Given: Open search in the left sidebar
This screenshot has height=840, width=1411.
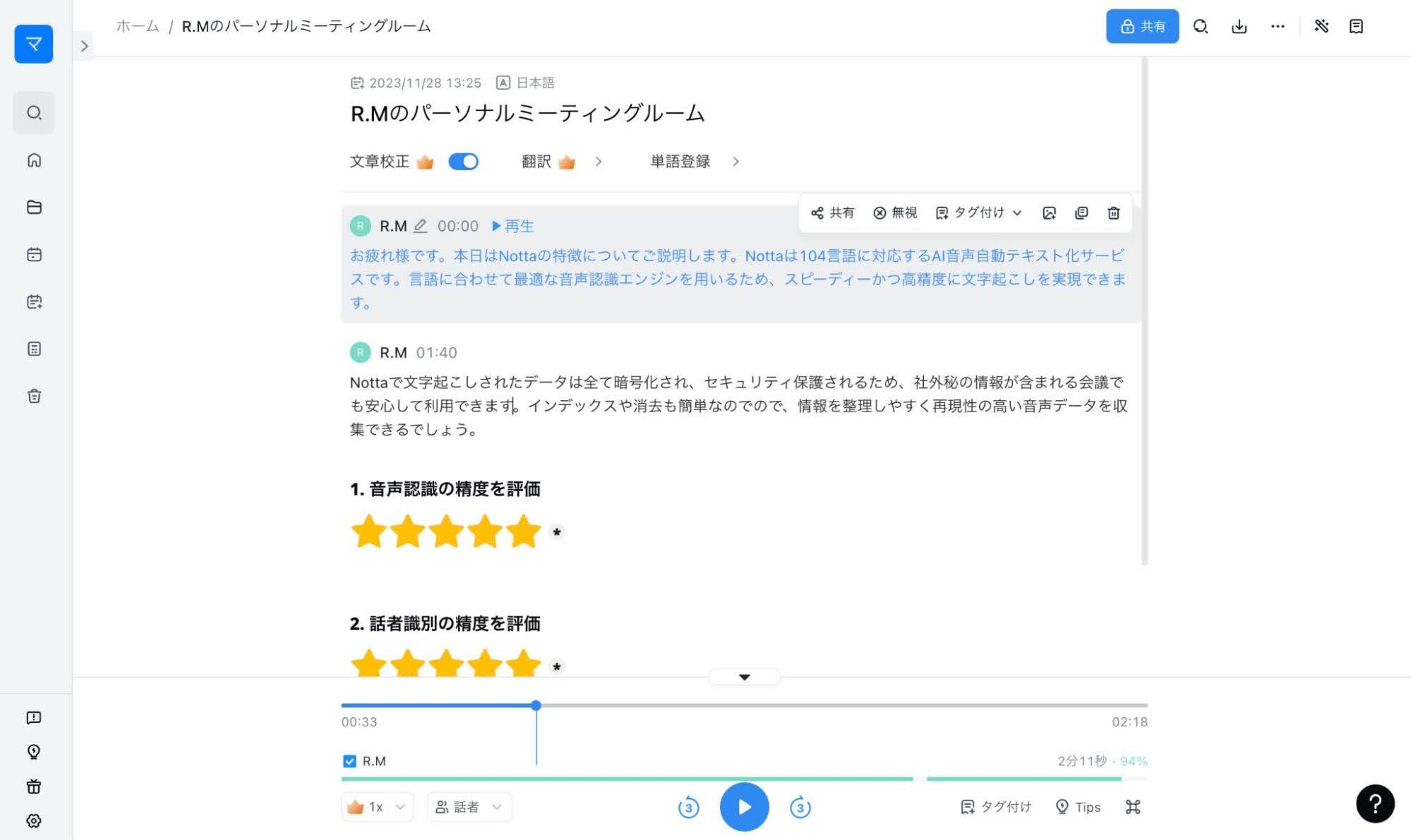Looking at the screenshot, I should [34, 113].
